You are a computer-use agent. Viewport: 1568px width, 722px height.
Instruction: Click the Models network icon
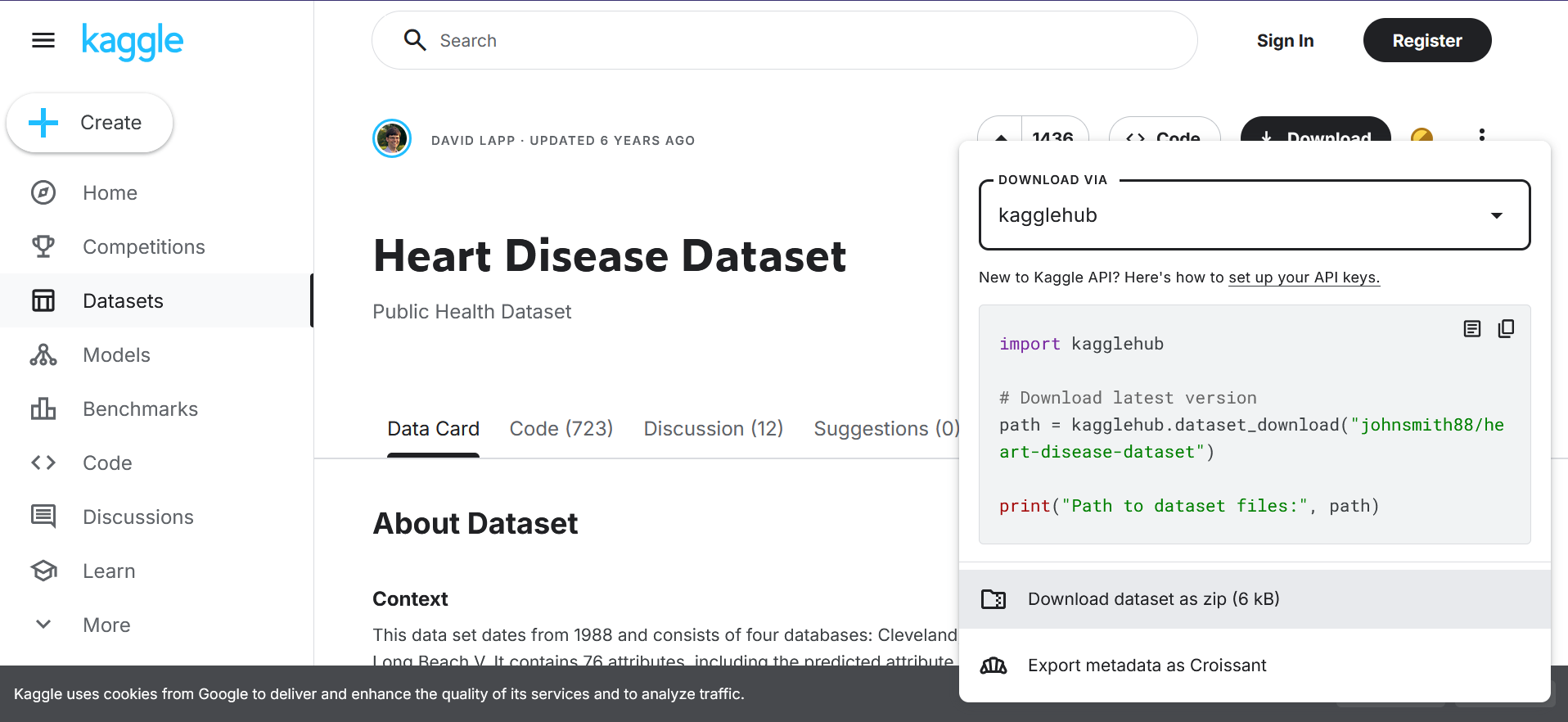tap(43, 354)
